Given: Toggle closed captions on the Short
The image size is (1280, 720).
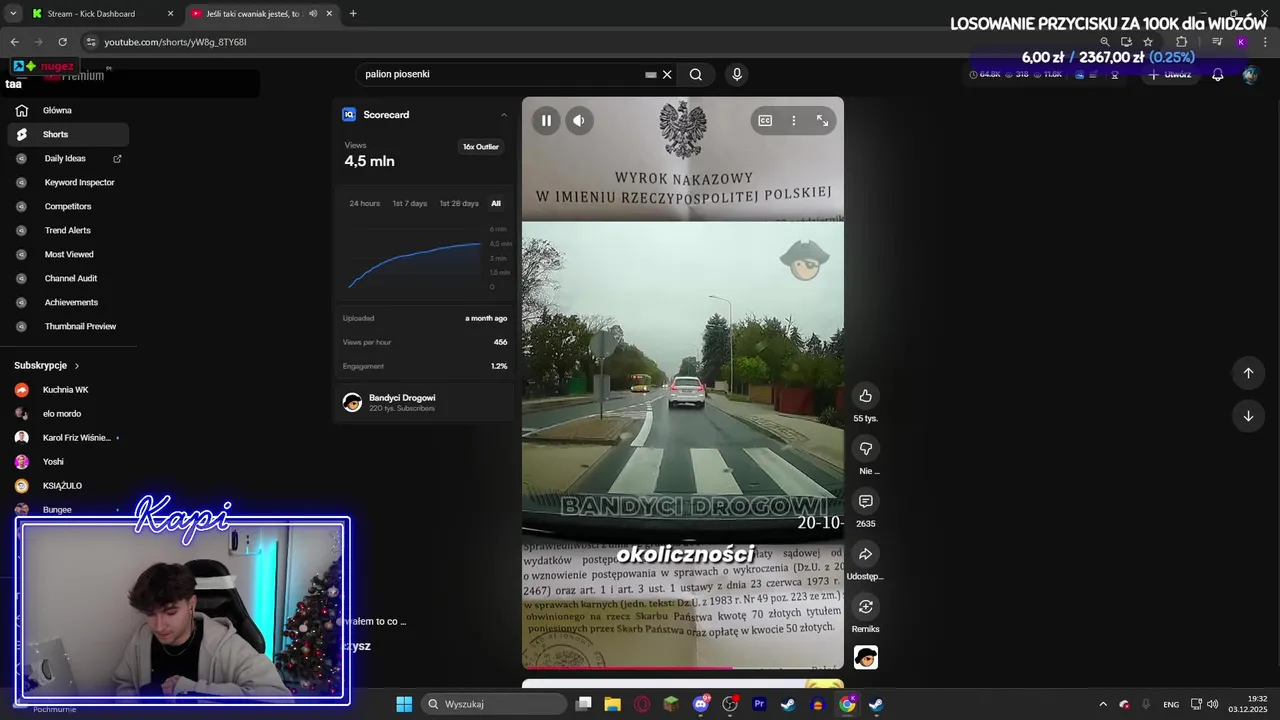Looking at the screenshot, I should [765, 121].
